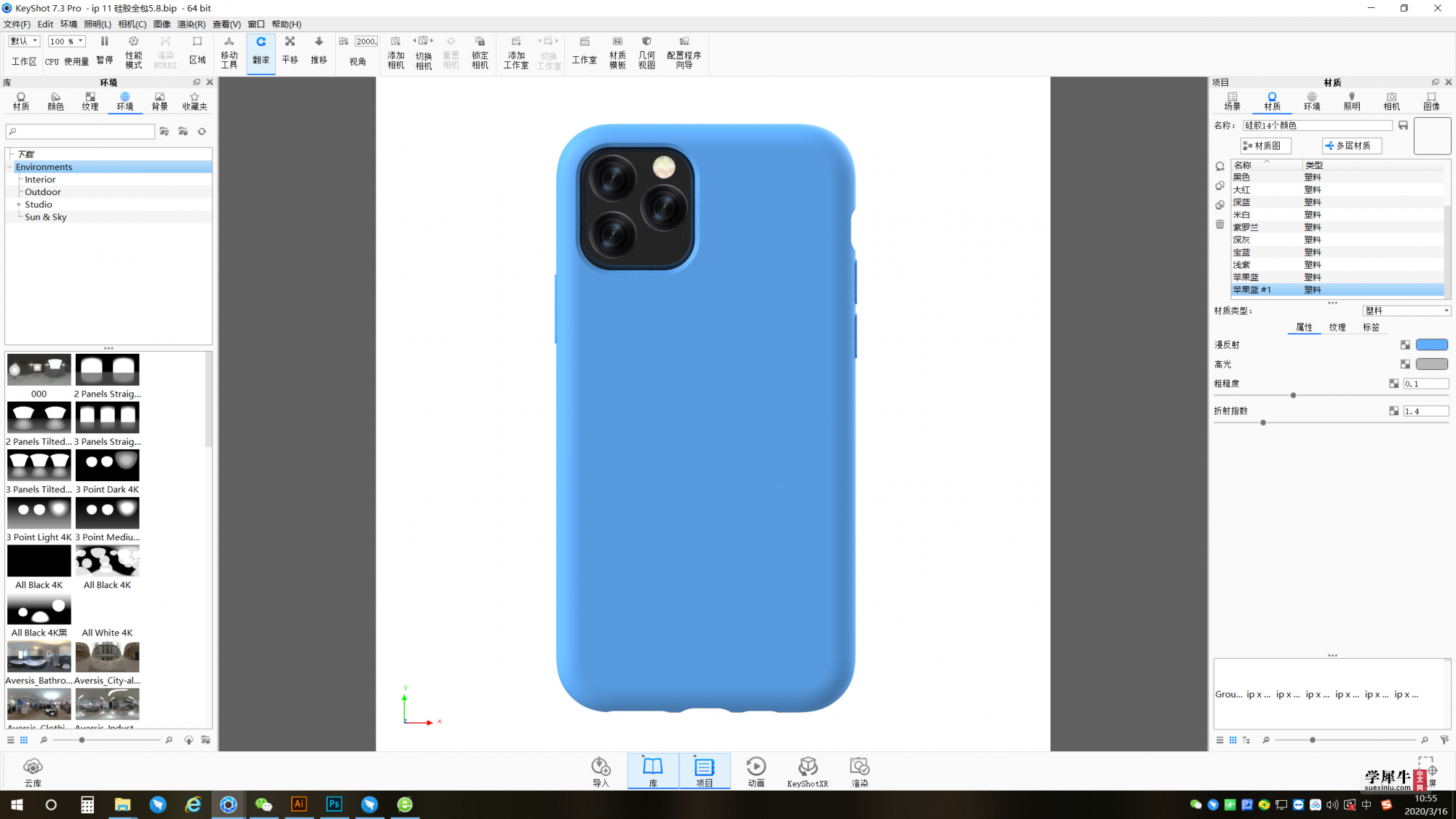Viewport: 1456px width, 819px height.
Task: Toggle Geometry View (几何视图)
Action: (x=646, y=52)
